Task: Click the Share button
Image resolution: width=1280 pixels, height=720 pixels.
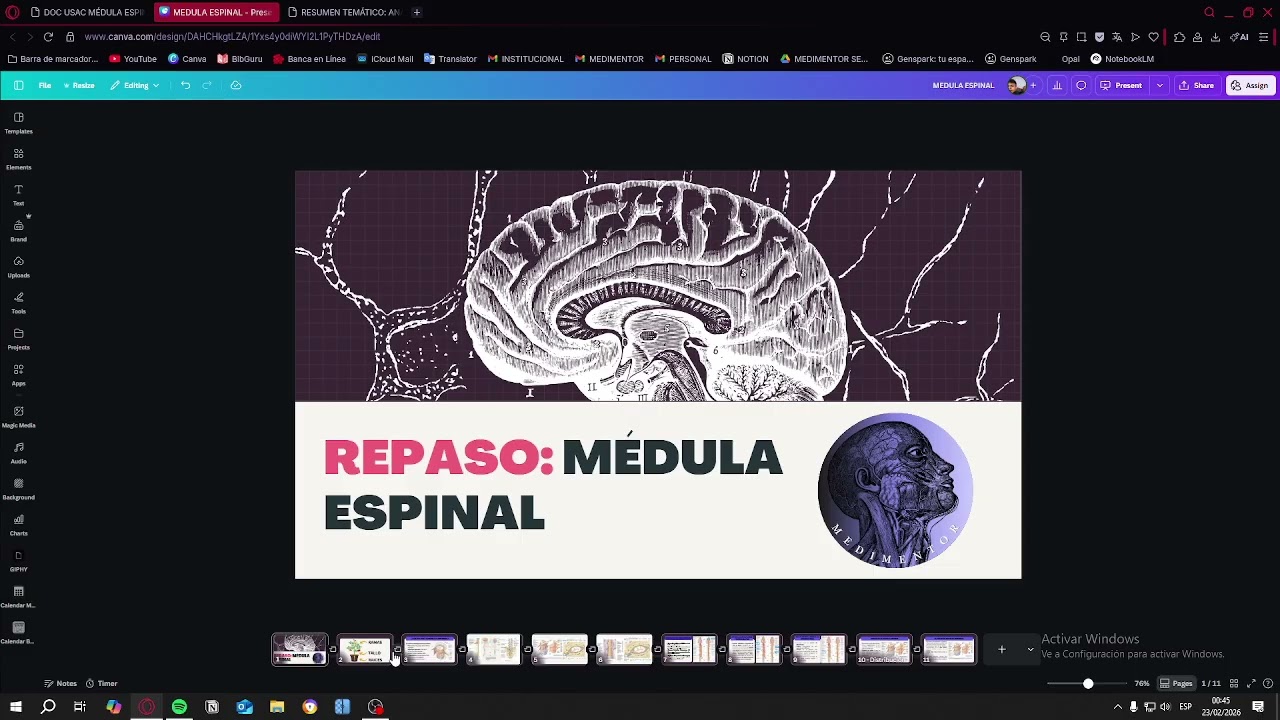Action: [x=1196, y=85]
